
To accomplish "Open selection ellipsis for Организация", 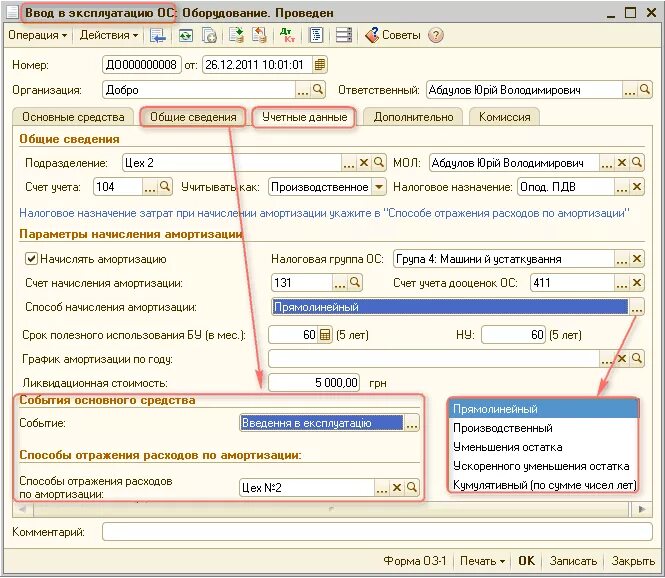I will coord(303,90).
